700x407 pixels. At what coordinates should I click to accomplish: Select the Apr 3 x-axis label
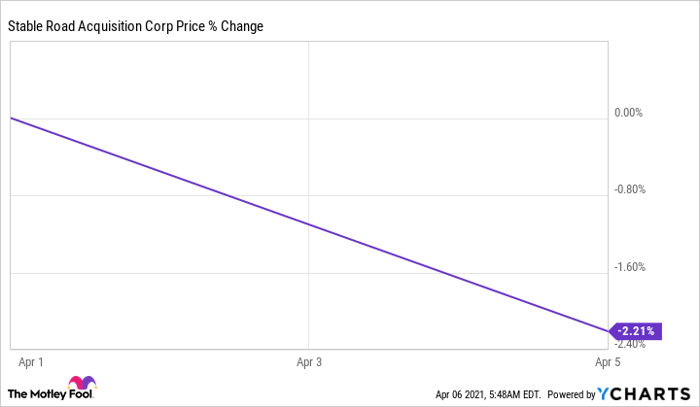pos(309,358)
